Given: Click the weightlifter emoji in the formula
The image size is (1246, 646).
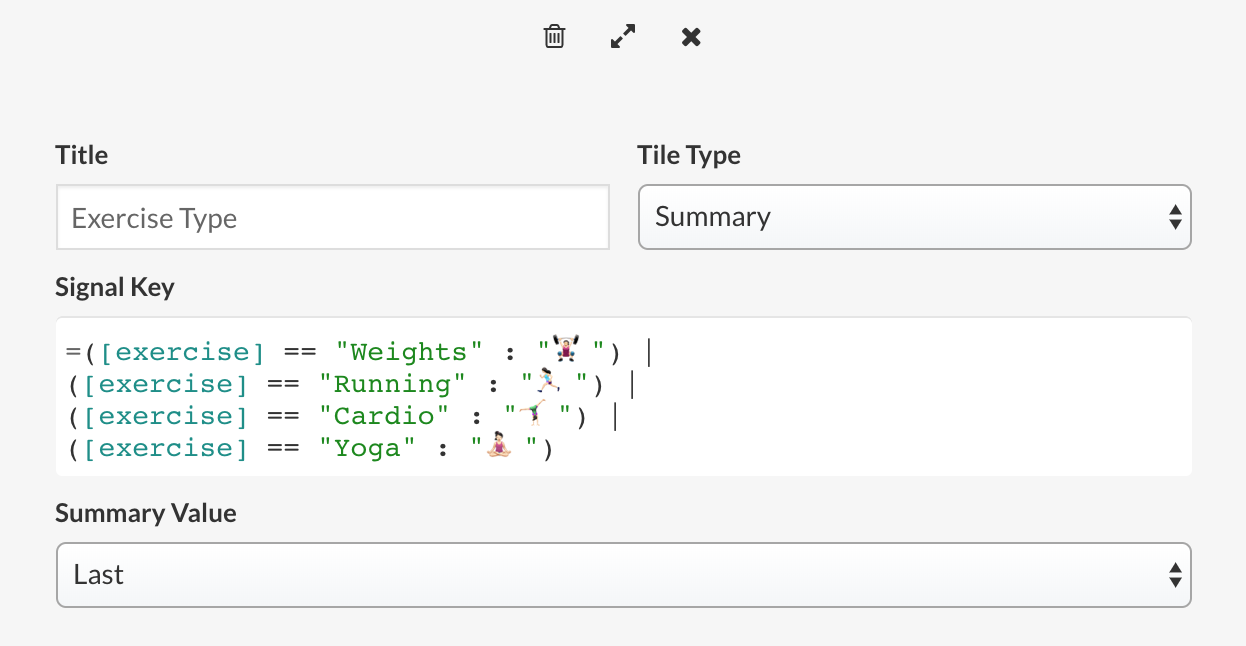Looking at the screenshot, I should (567, 351).
